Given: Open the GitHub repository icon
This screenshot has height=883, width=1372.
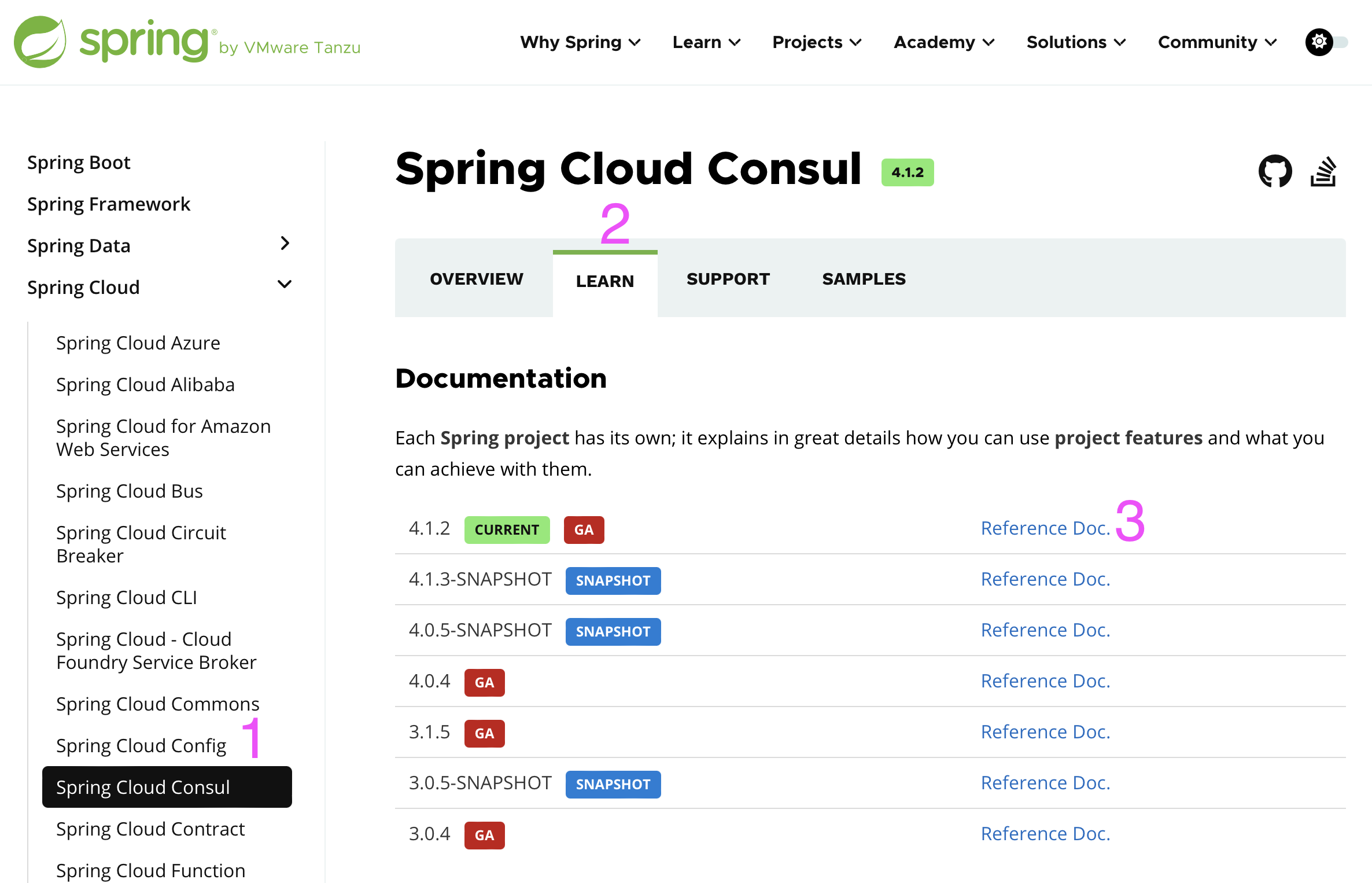Looking at the screenshot, I should point(1275,171).
